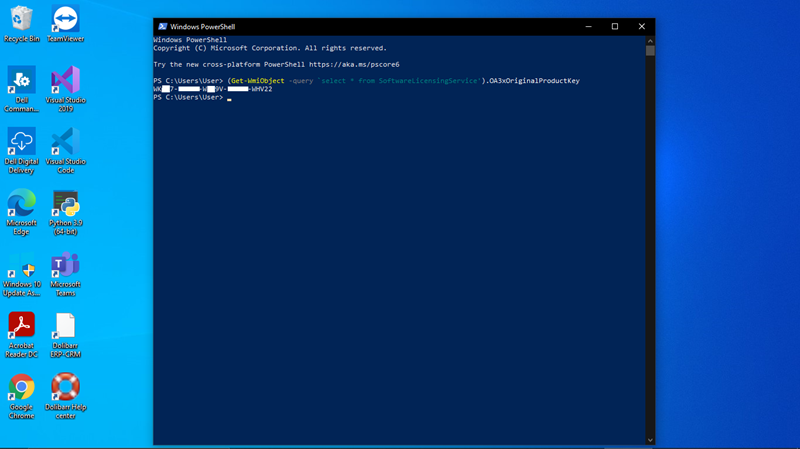The image size is (800, 449).
Task: Select the Dell Digital Delivery icon
Action: point(21,141)
